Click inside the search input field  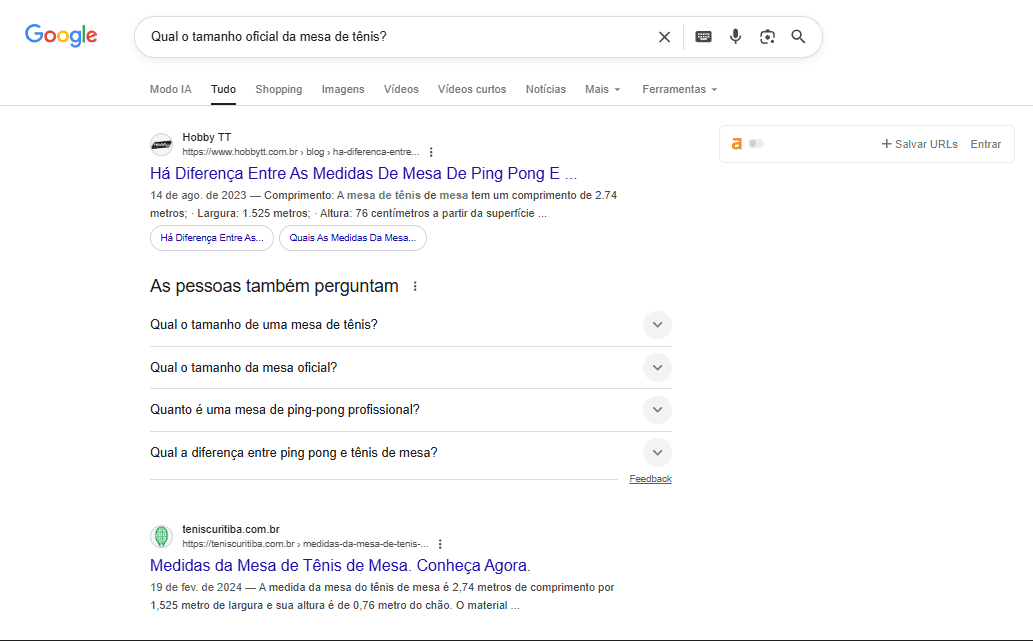[x=400, y=36]
